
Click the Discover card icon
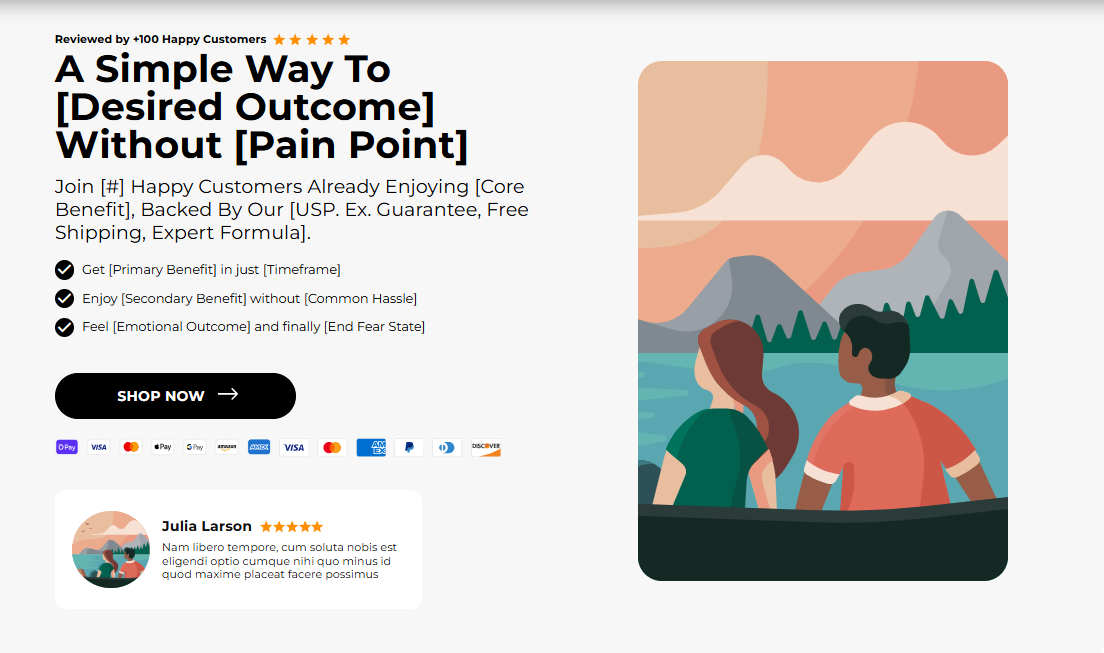tap(486, 447)
